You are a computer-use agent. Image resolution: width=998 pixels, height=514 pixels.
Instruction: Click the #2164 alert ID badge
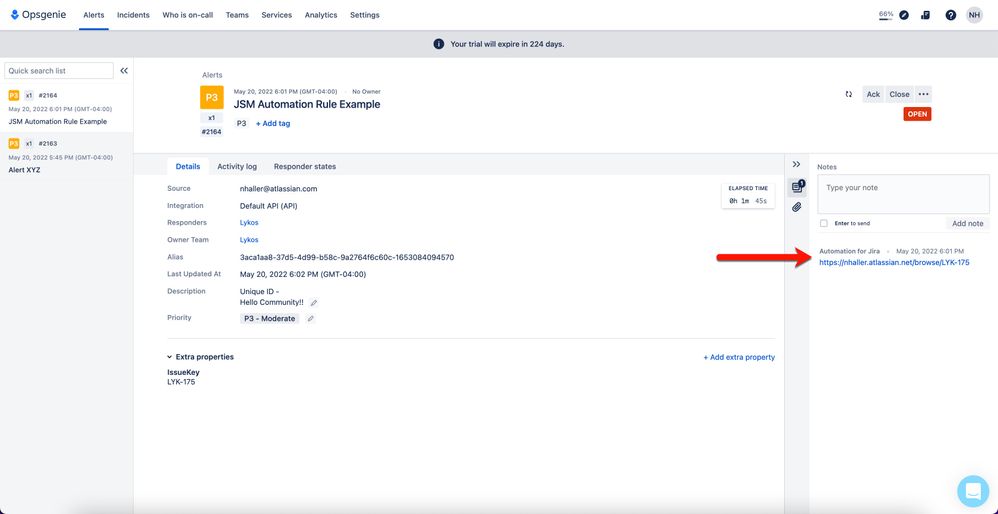click(211, 132)
